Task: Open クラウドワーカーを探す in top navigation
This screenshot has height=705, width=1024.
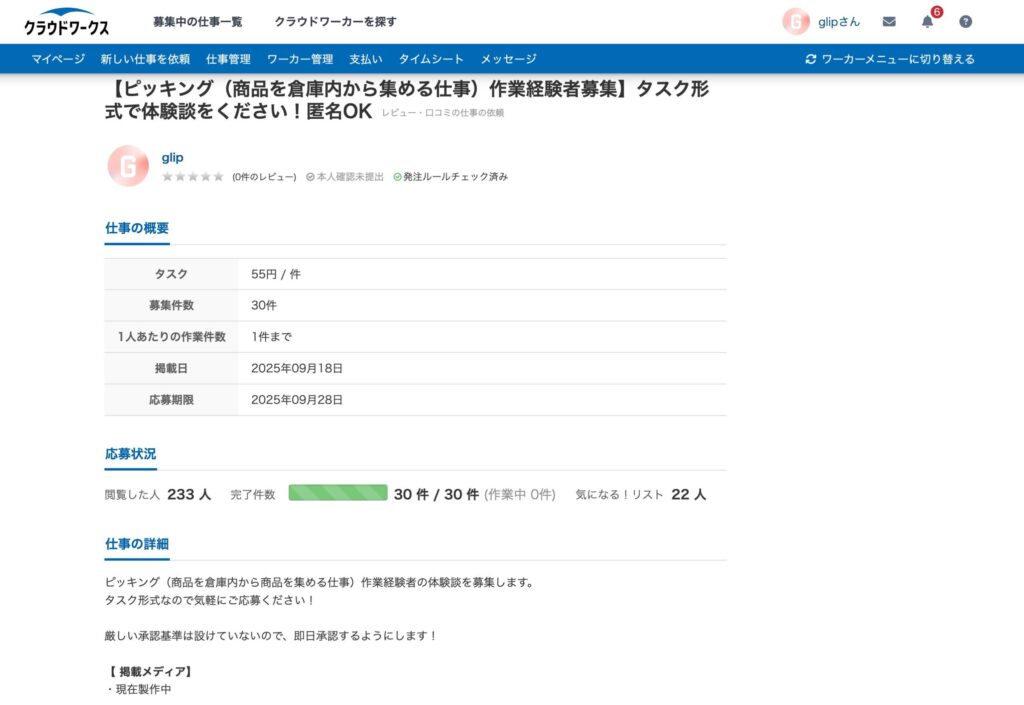Action: coord(335,22)
